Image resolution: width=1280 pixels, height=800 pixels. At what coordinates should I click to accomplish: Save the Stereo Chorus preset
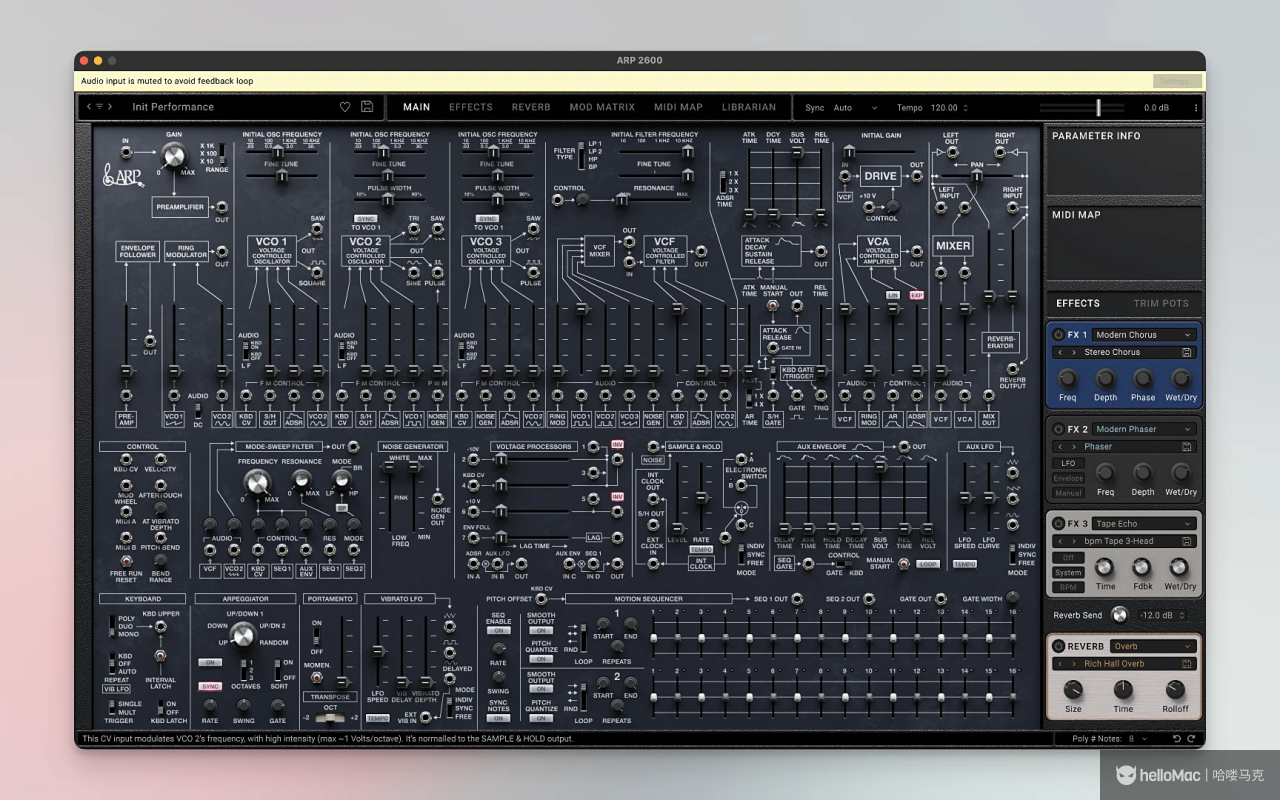[1186, 352]
